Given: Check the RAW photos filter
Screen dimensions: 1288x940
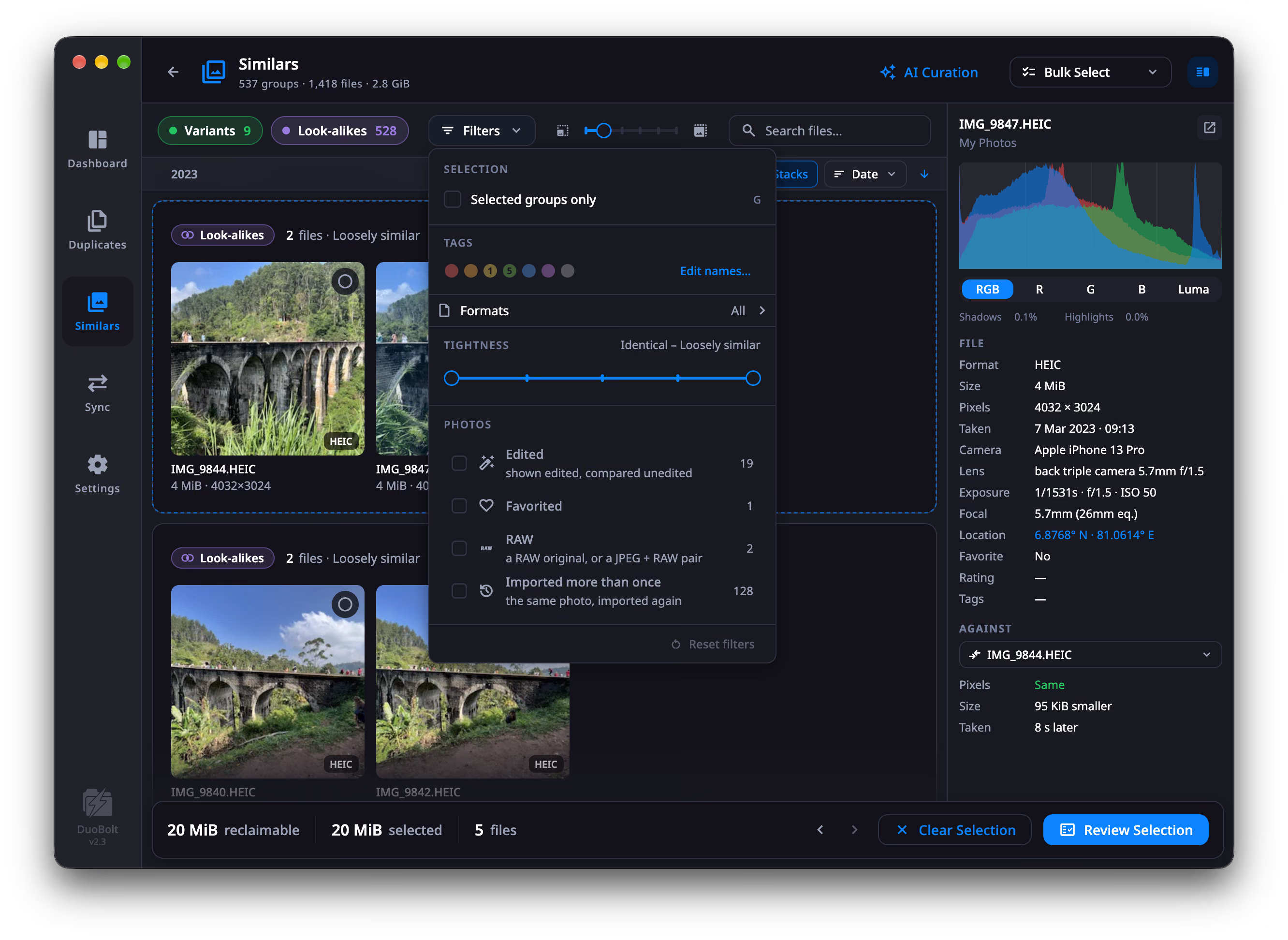Looking at the screenshot, I should [x=459, y=548].
